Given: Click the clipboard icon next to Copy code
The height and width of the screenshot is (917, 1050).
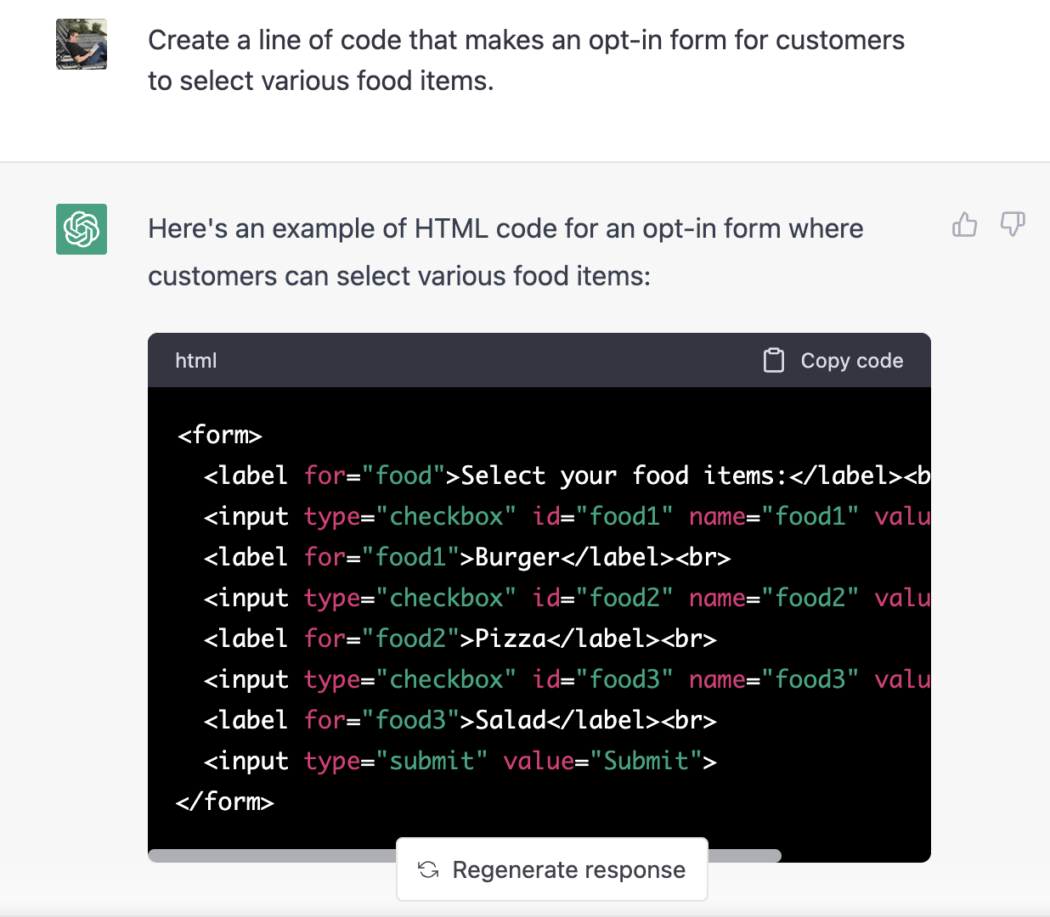Looking at the screenshot, I should point(774,360).
